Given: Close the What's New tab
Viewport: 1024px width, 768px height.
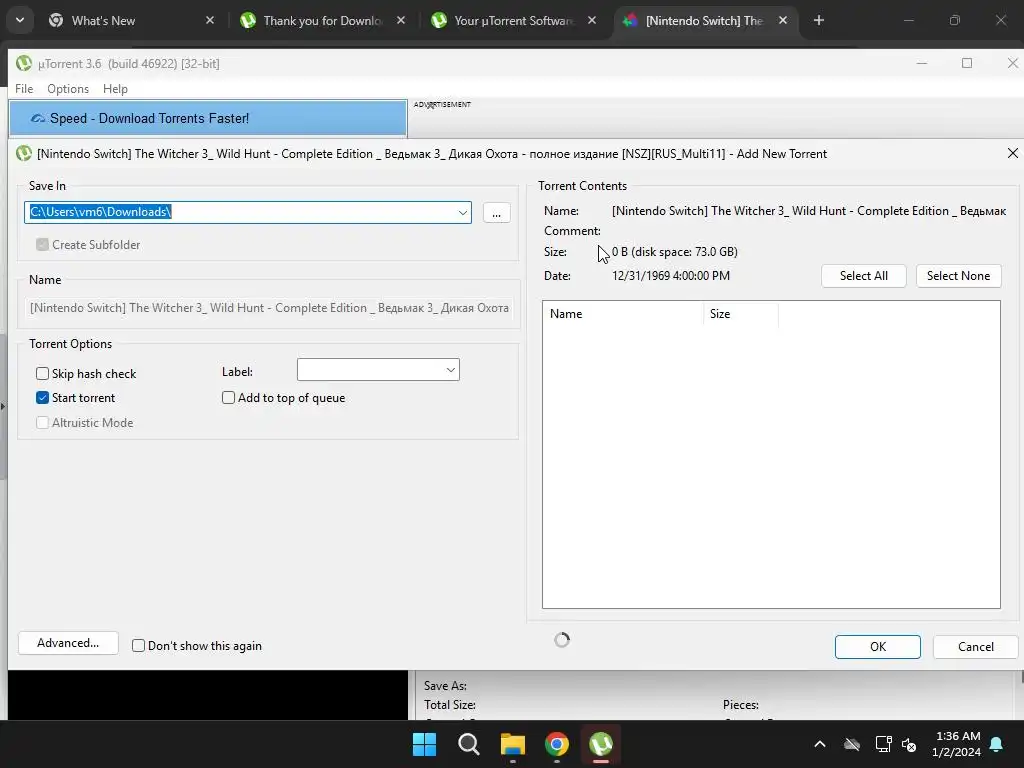Looking at the screenshot, I should tap(210, 20).
